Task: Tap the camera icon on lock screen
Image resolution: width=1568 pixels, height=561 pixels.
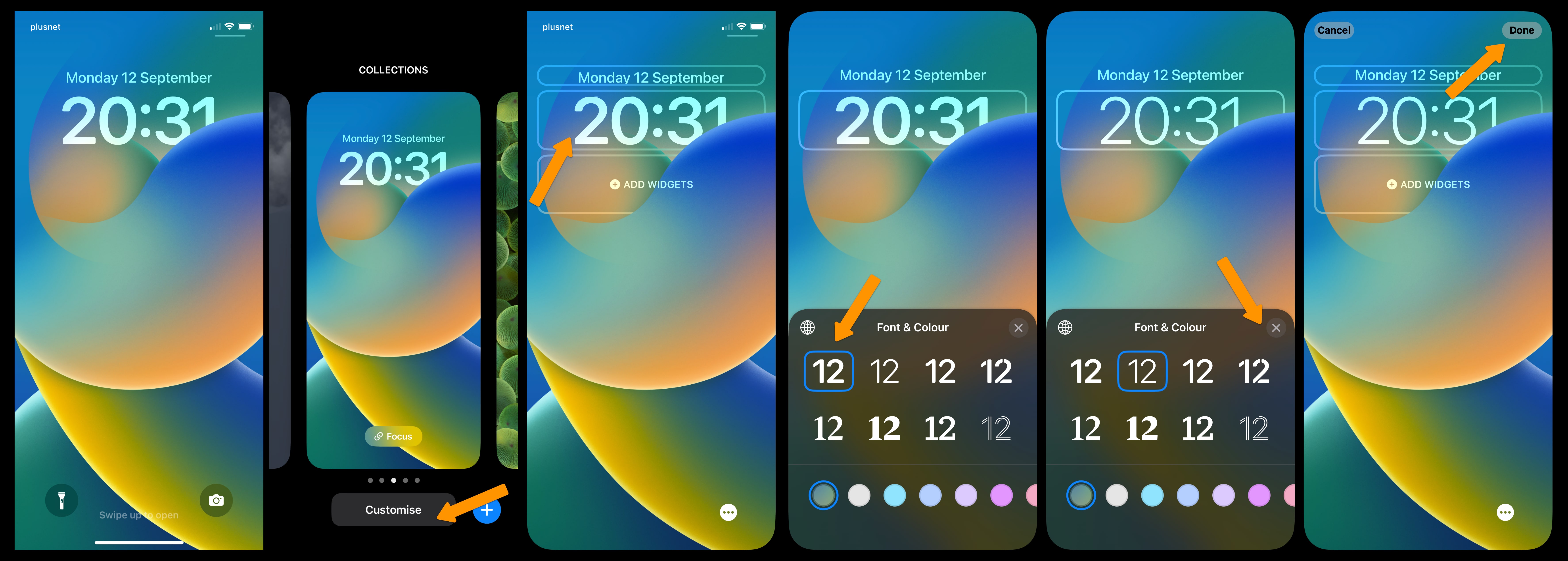Action: [x=216, y=500]
